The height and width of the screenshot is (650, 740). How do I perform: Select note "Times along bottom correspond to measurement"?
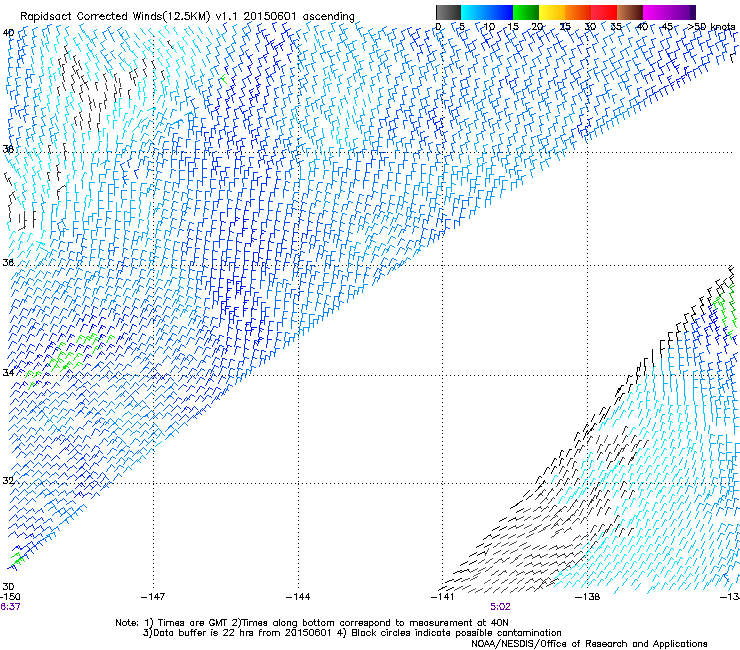point(359,623)
